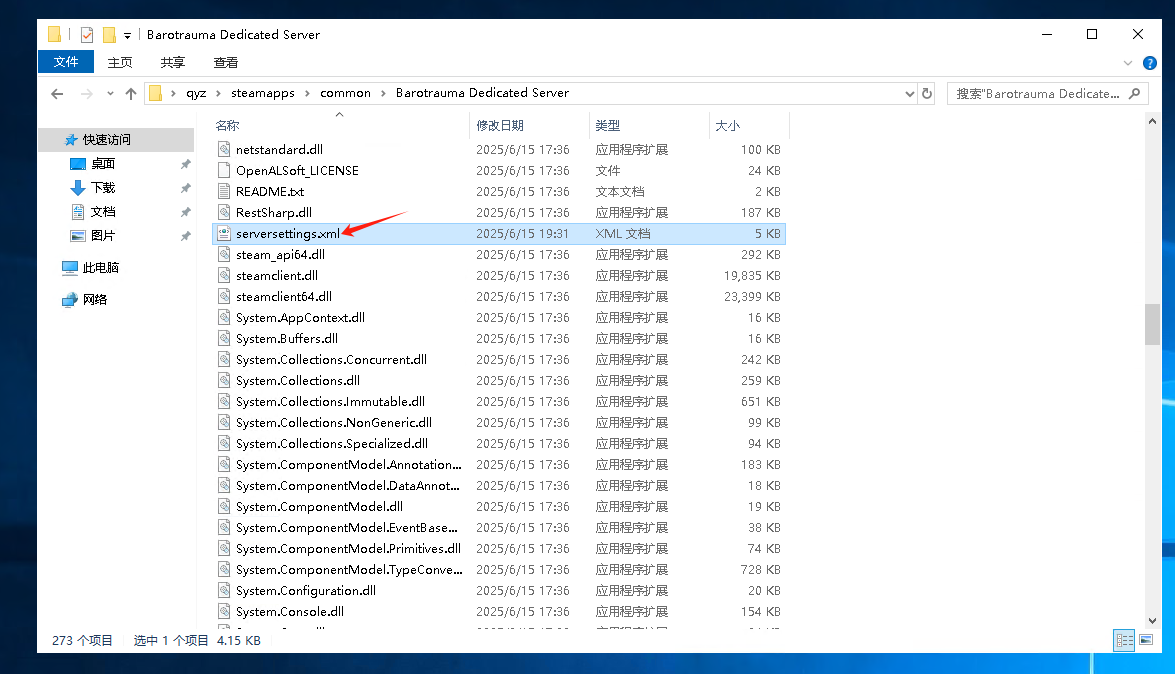Switch to the 共享 ribbon tab

(x=172, y=62)
